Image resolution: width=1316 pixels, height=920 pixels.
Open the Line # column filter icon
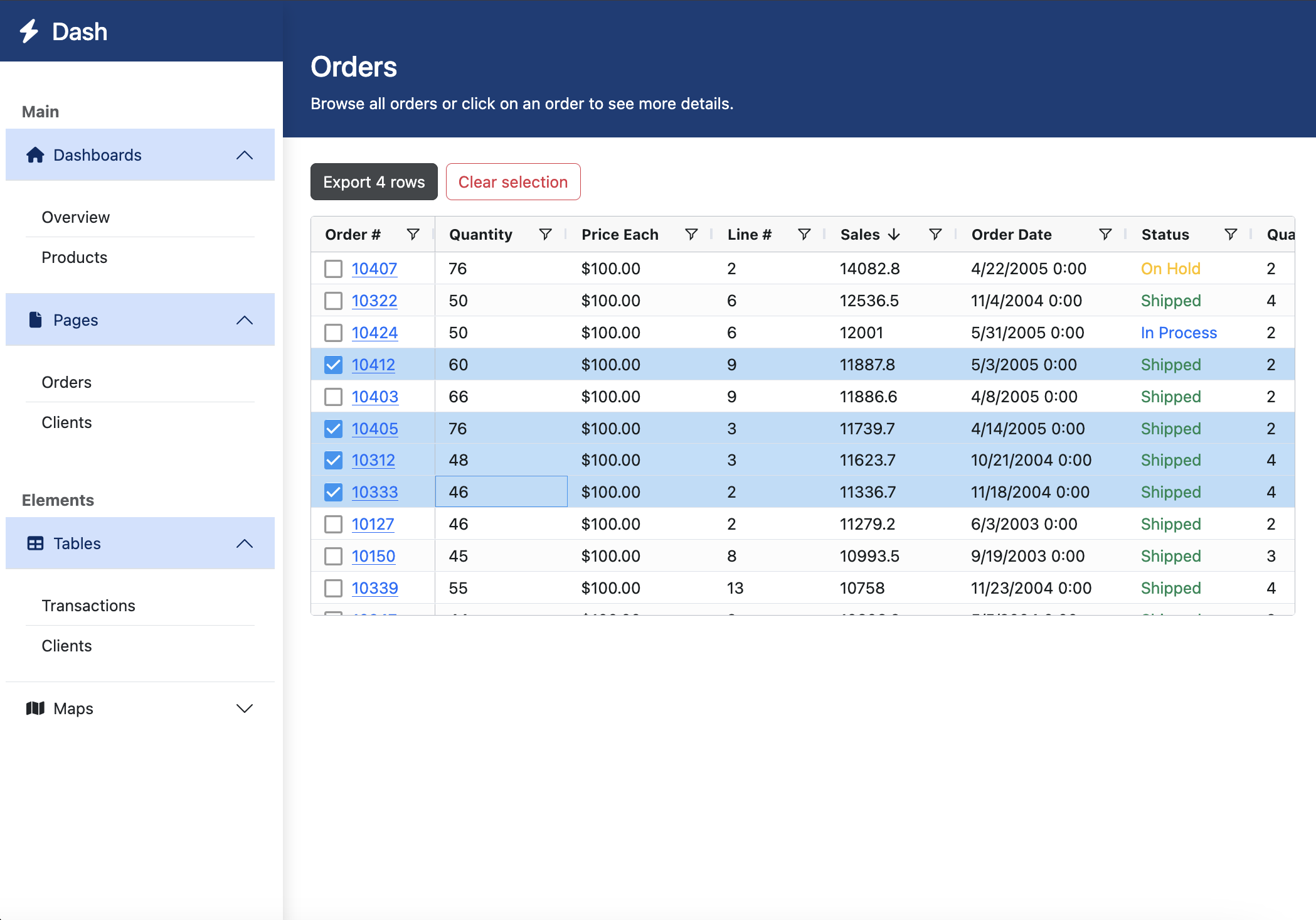pos(804,235)
